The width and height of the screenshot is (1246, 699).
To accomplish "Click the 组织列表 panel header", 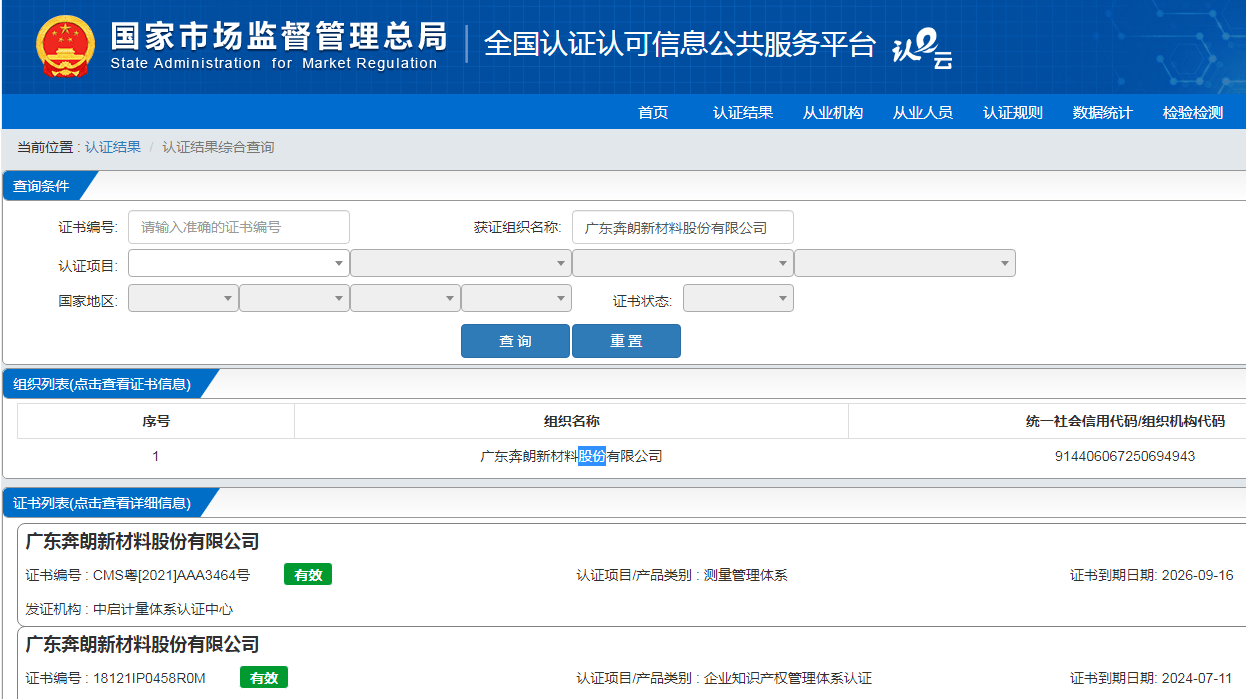I will pos(102,384).
